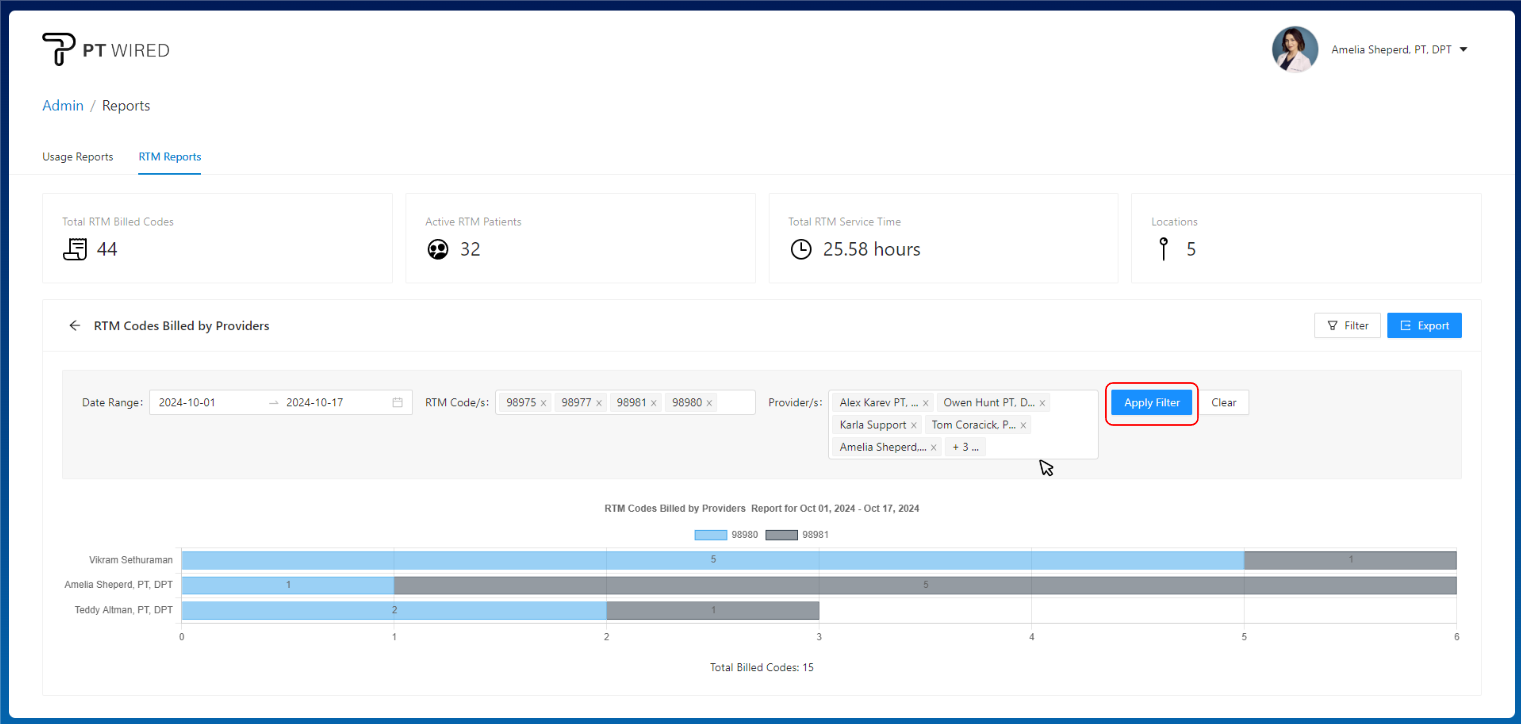1521x724 pixels.
Task: Click the start date 2024-10-01 field
Action: pos(205,403)
